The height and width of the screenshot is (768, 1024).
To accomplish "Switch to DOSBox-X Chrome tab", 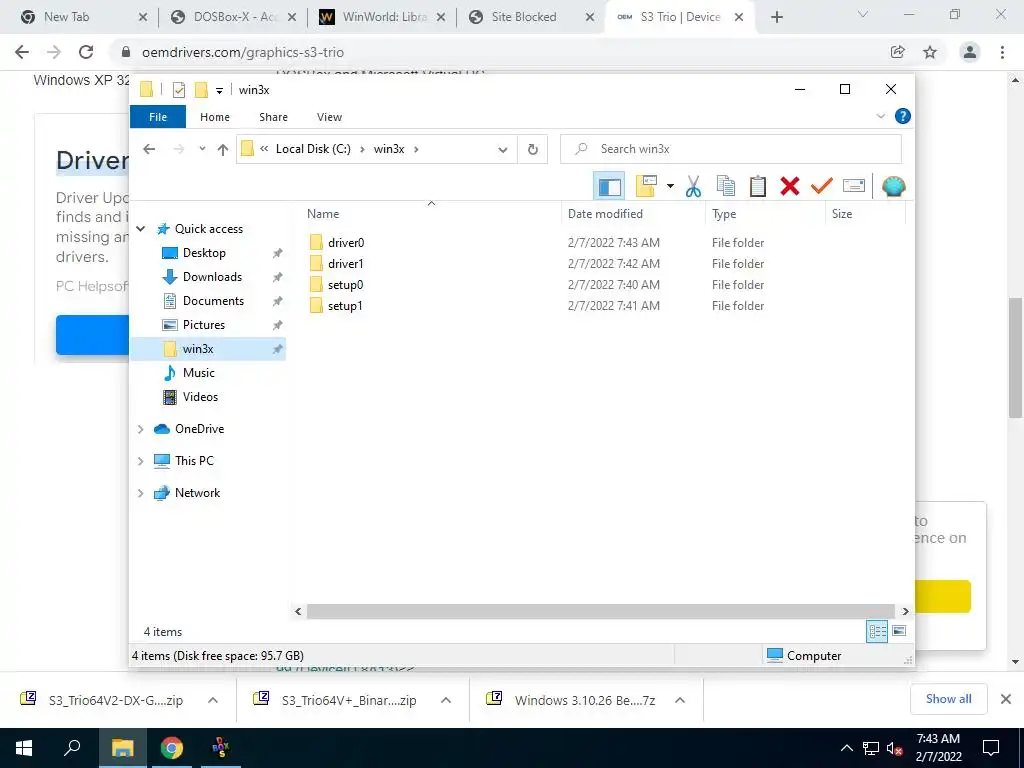I will 233,17.
